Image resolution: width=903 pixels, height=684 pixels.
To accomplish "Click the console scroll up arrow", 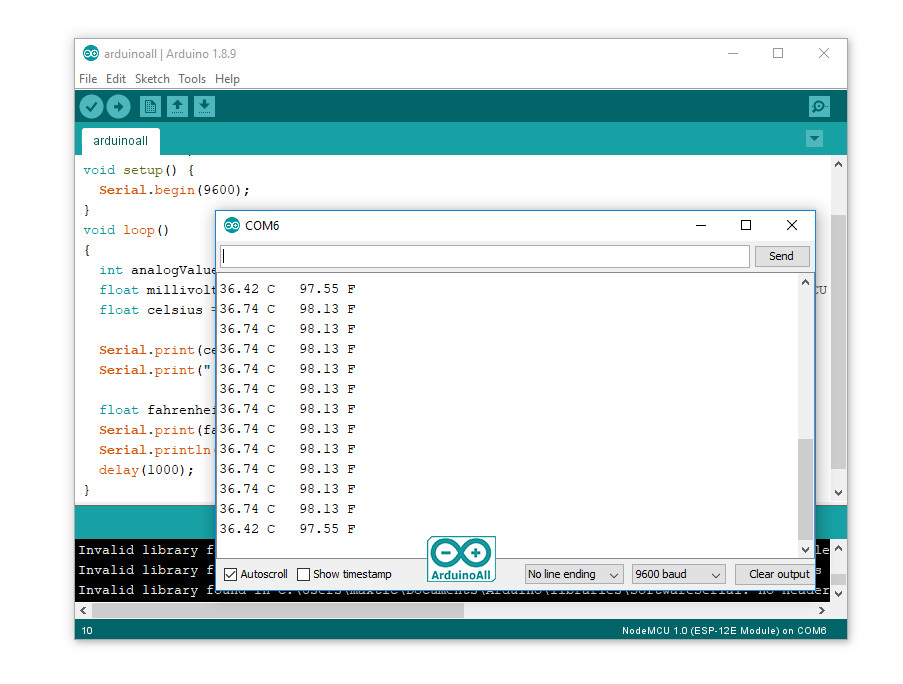I will coord(838,549).
